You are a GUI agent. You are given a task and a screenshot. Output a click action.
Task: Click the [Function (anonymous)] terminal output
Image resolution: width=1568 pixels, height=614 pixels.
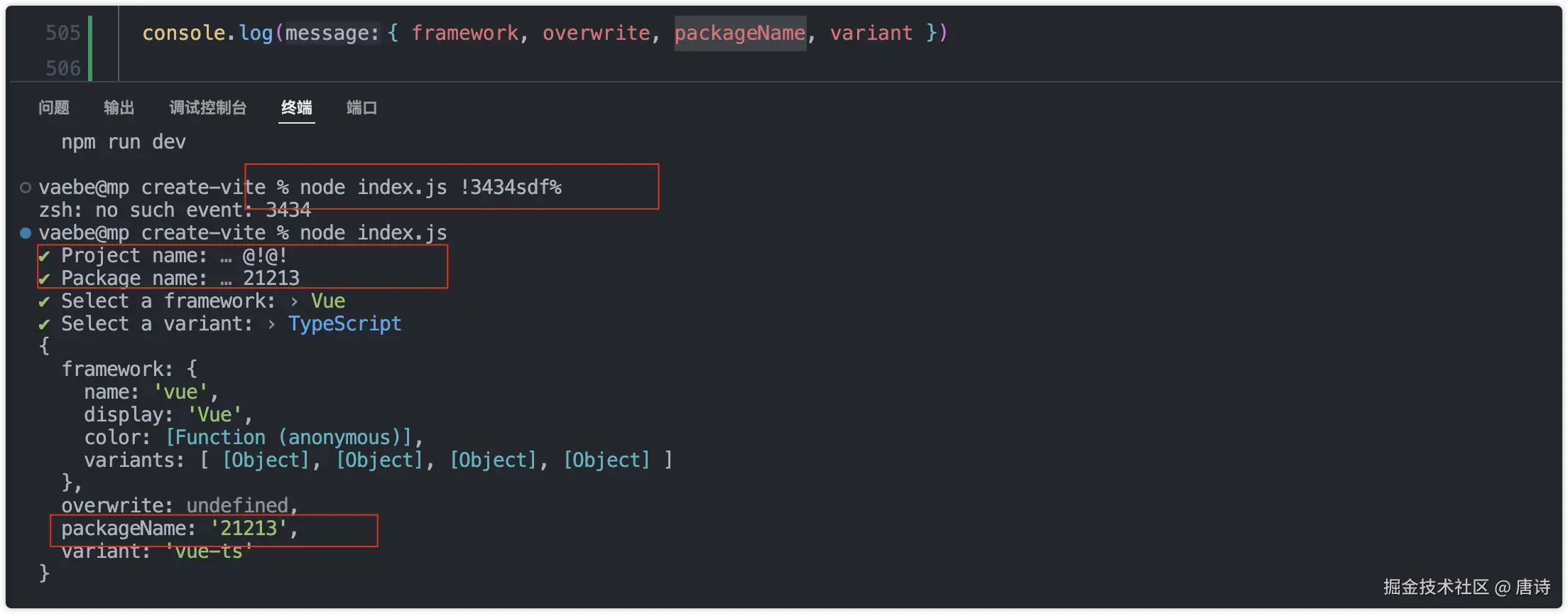pyautogui.click(x=289, y=438)
